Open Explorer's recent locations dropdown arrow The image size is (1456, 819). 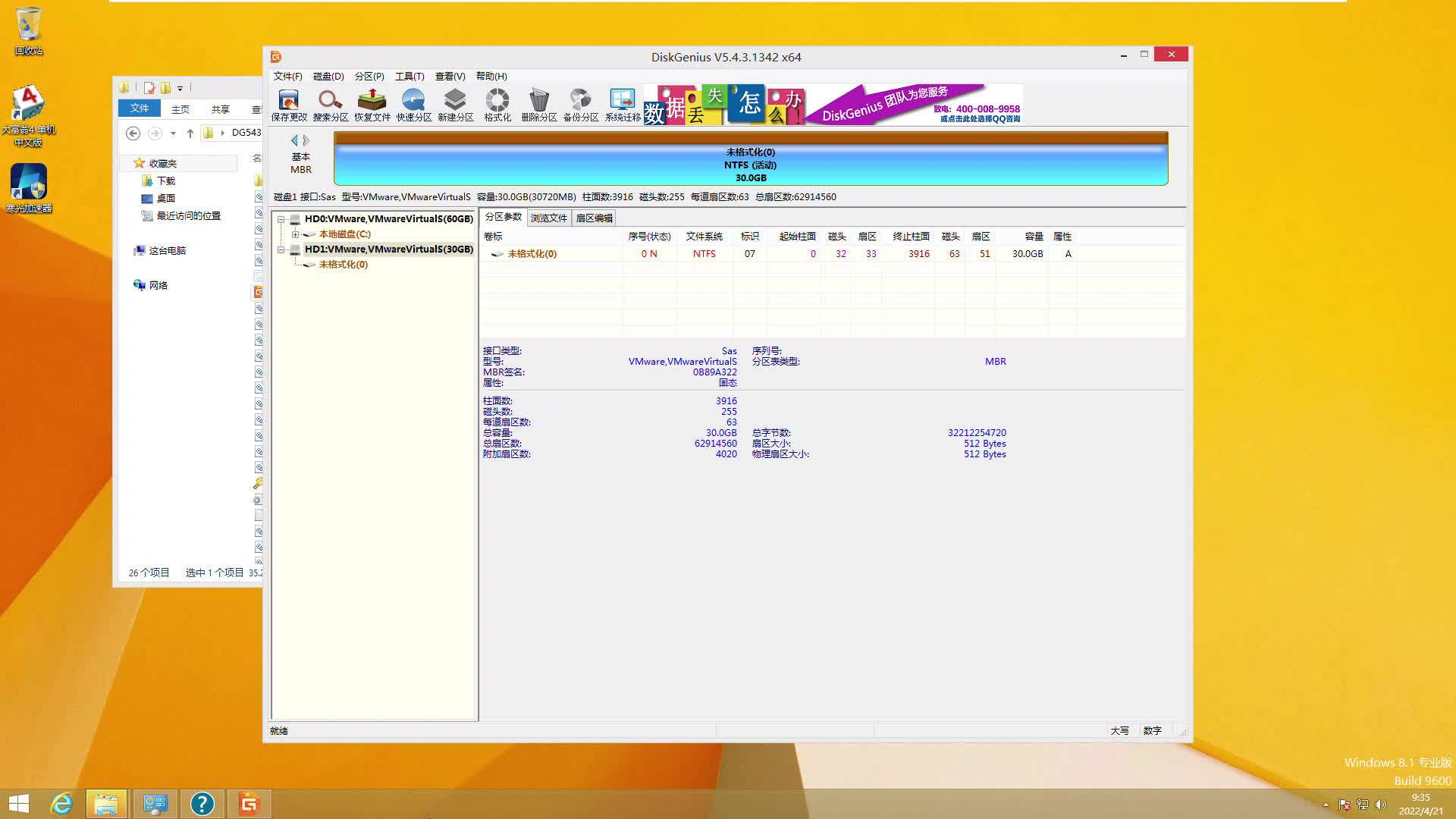click(x=173, y=133)
